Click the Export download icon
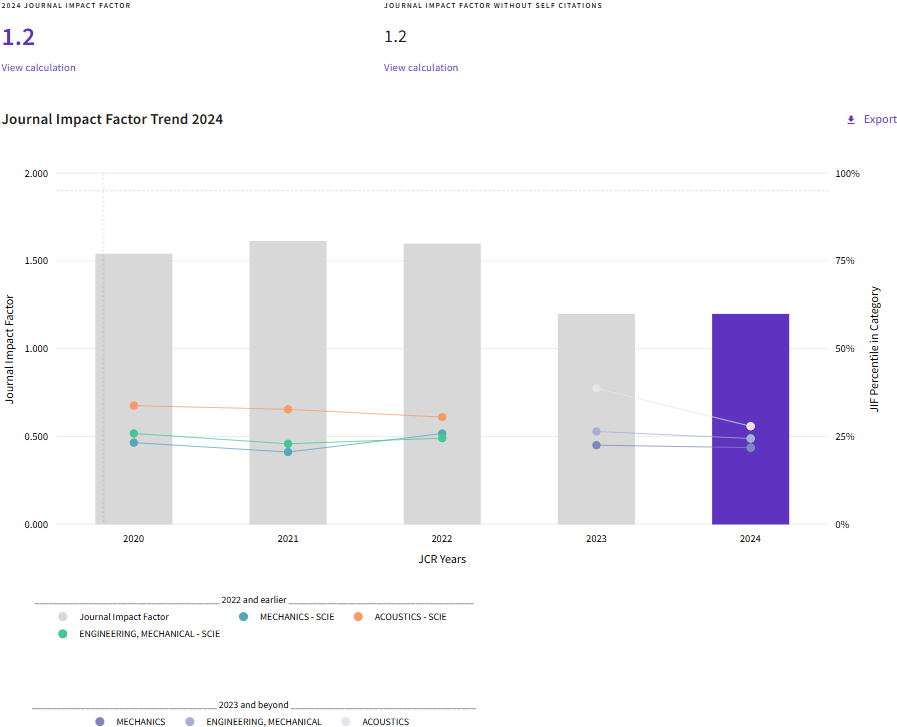The width and height of the screenshot is (897, 727). point(851,120)
